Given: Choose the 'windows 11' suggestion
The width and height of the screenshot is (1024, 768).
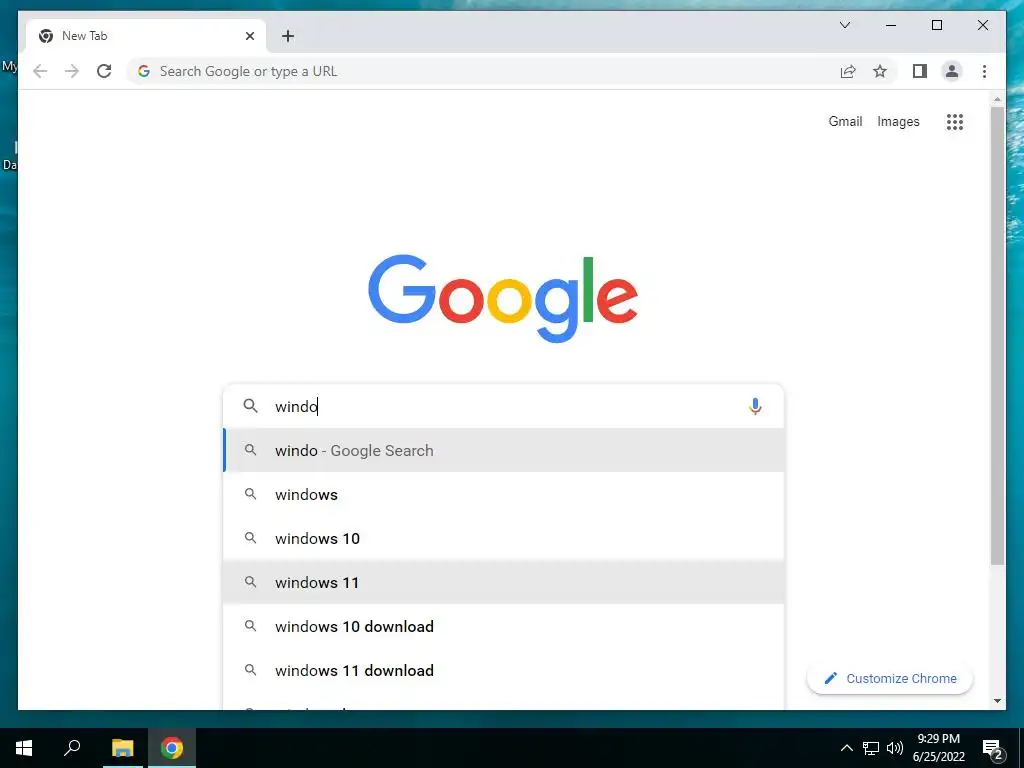Looking at the screenshot, I should pos(504,583).
